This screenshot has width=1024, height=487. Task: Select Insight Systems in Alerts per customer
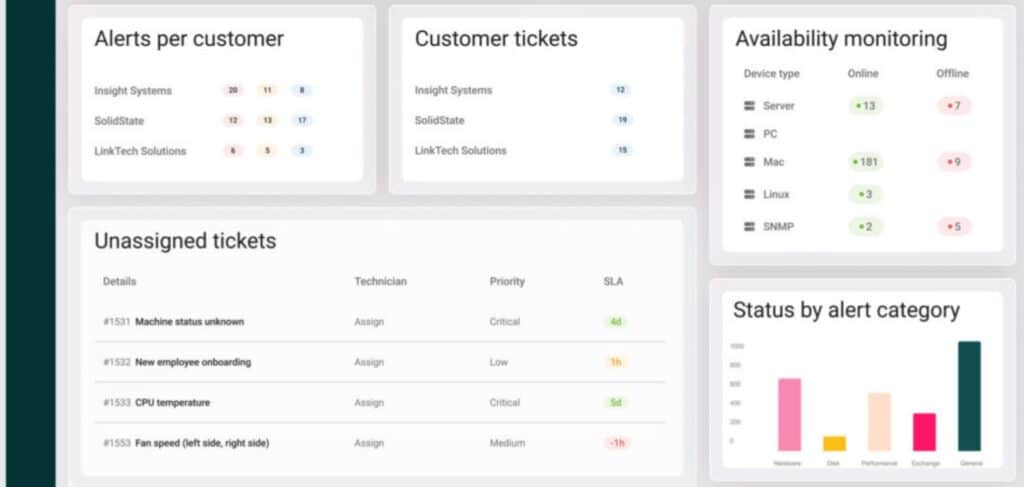click(133, 91)
